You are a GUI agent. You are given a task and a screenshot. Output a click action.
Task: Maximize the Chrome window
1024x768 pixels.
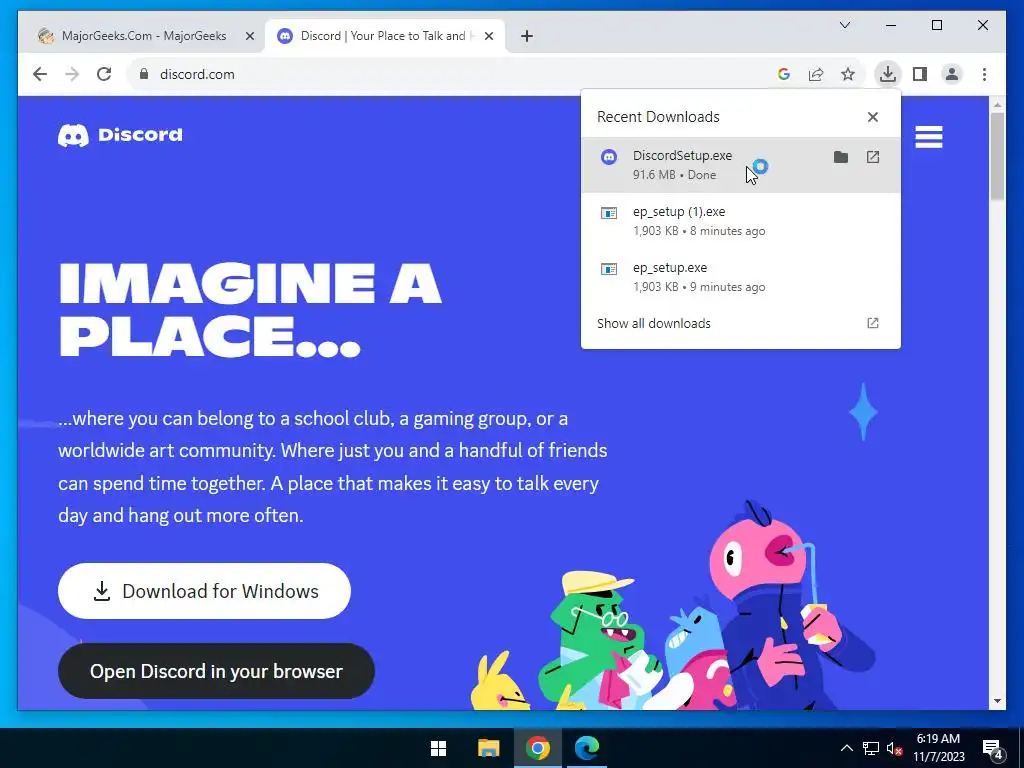pos(936,25)
